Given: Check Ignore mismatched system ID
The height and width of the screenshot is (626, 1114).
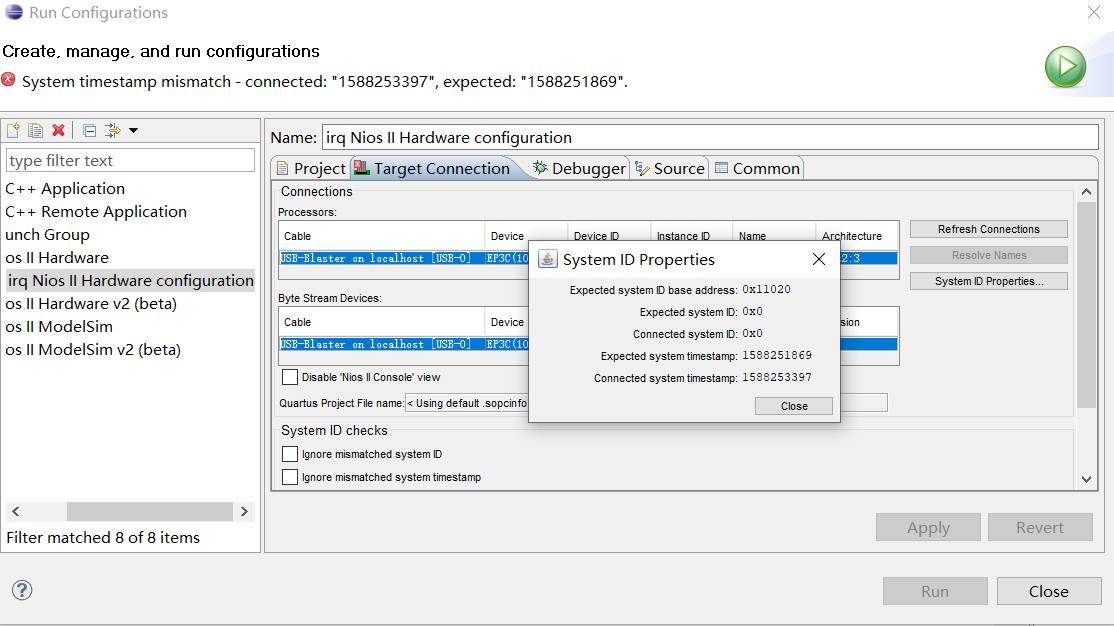Looking at the screenshot, I should coord(290,453).
